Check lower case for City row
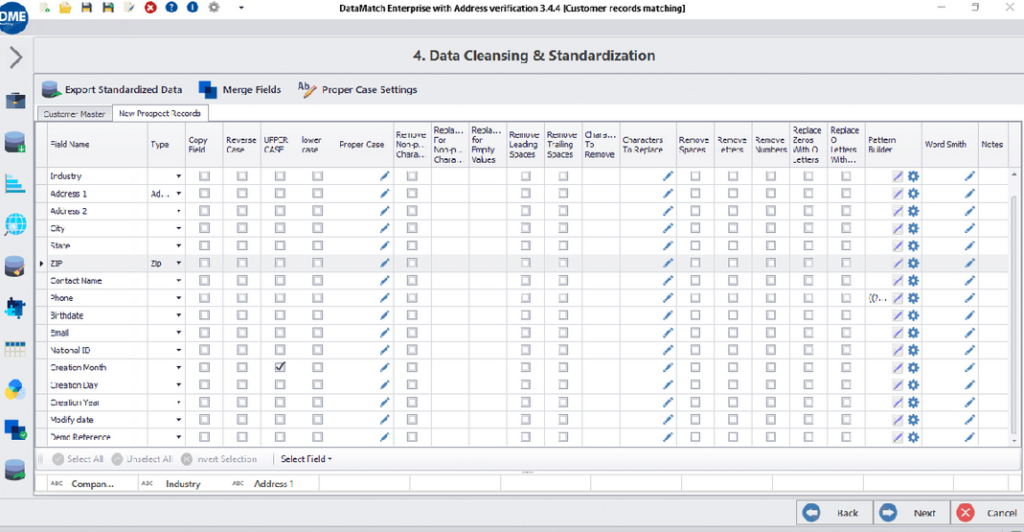 317,228
